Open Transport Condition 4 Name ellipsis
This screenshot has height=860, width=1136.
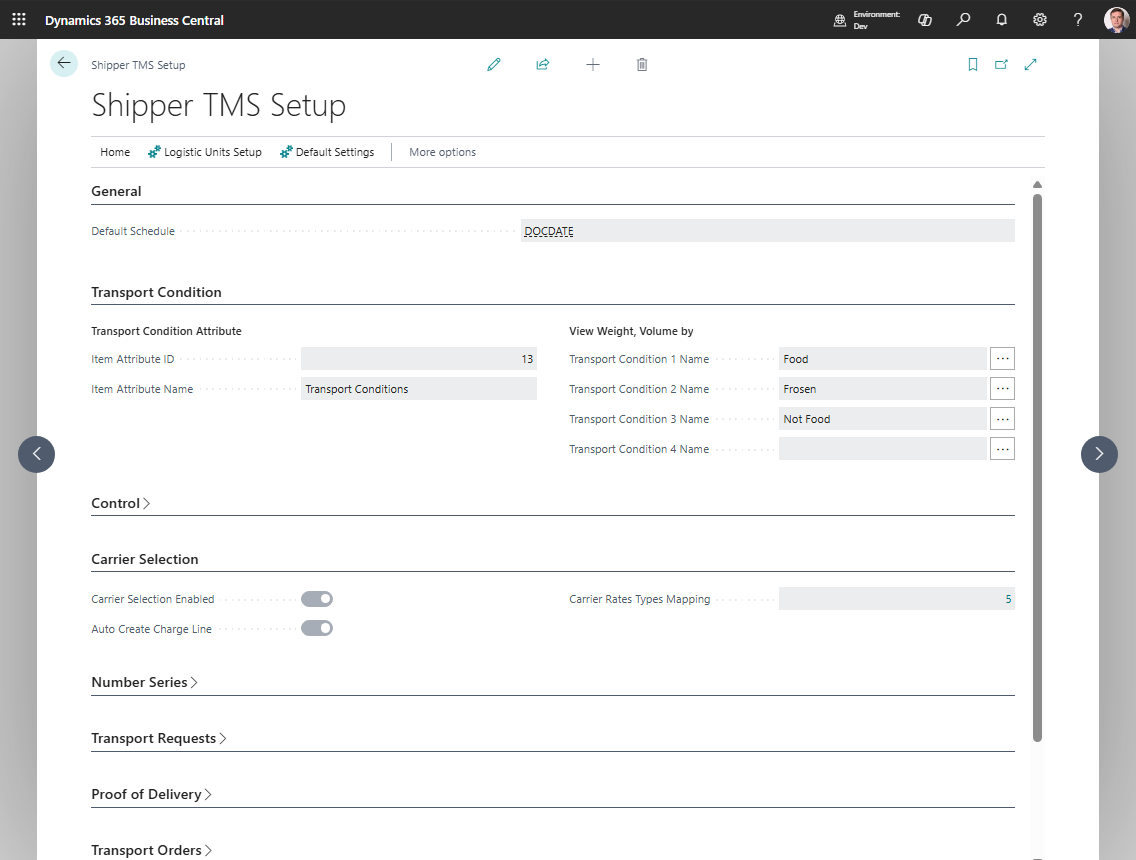[x=1002, y=448]
